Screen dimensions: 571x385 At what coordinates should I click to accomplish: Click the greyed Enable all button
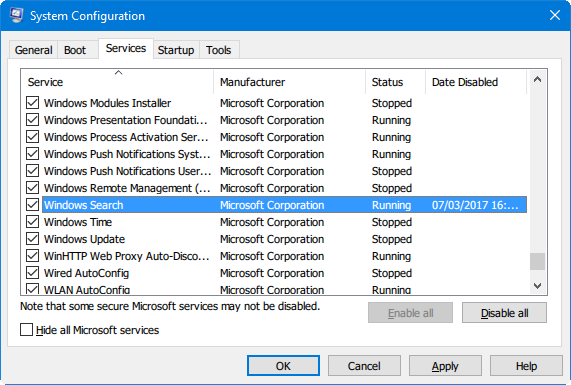[410, 313]
